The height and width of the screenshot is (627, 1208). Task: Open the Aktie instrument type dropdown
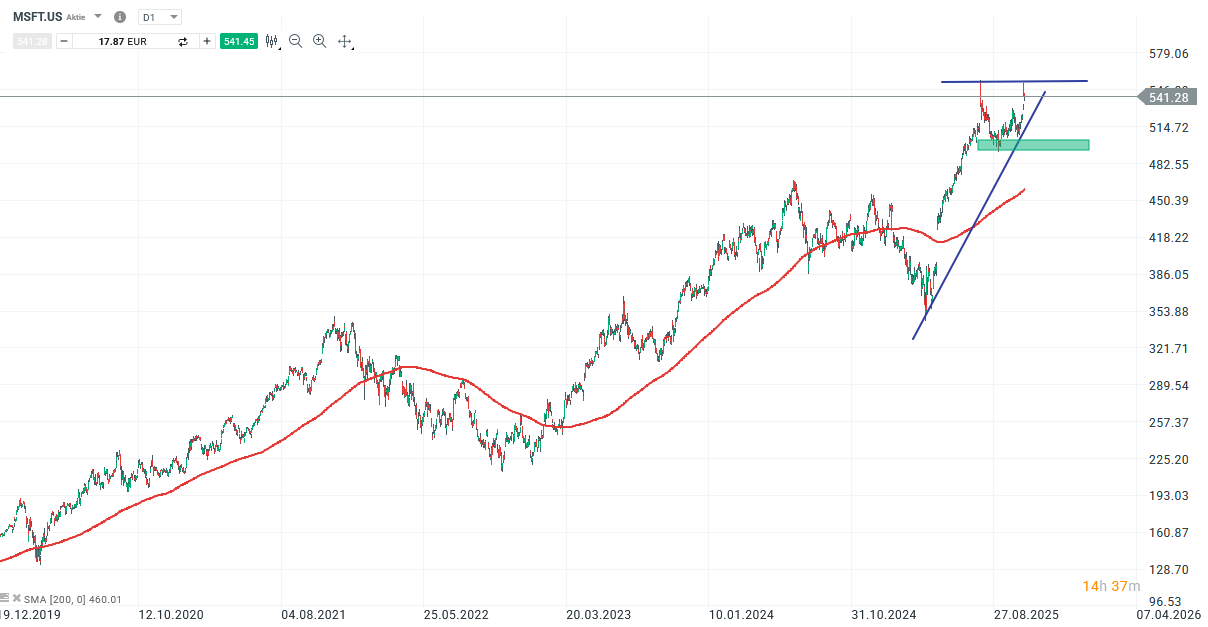pyautogui.click(x=96, y=16)
